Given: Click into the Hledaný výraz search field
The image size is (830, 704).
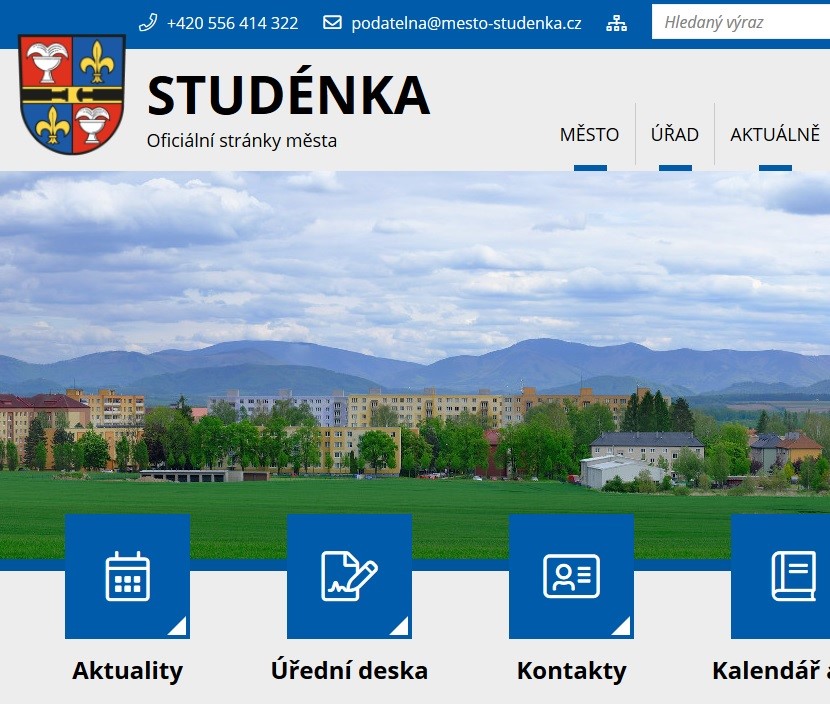Looking at the screenshot, I should 741,22.
